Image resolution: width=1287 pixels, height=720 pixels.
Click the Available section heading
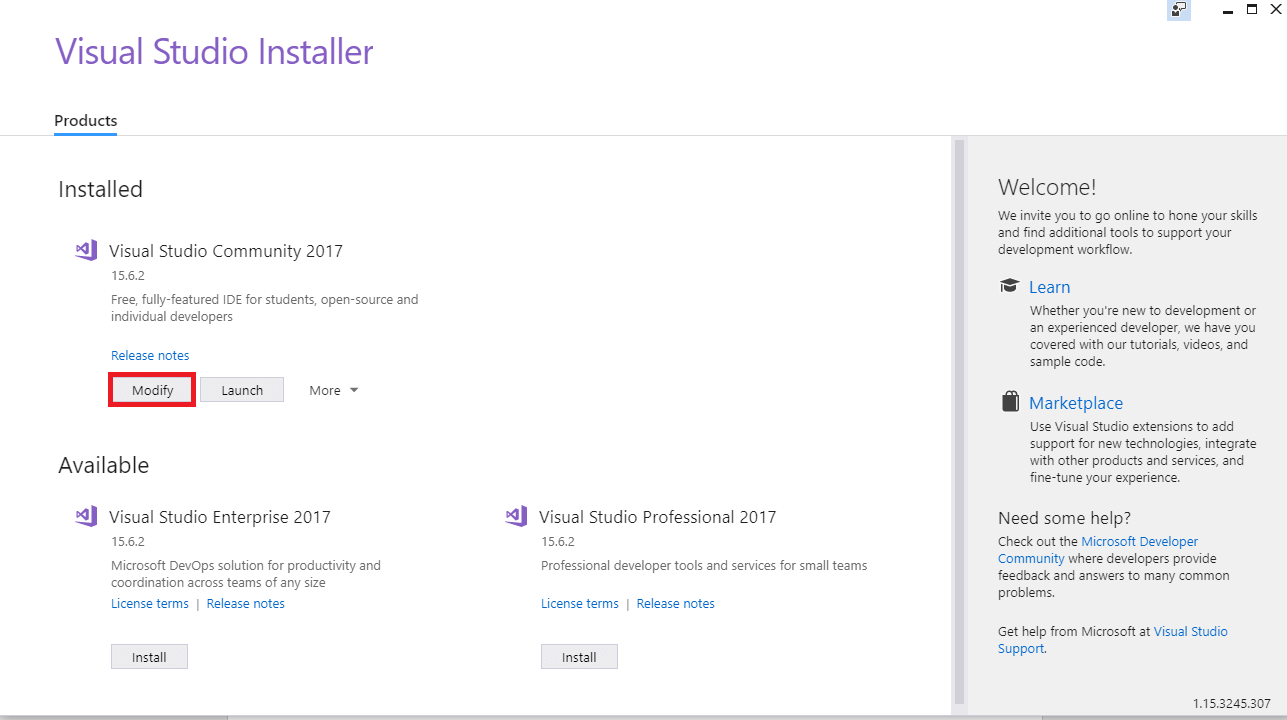103,465
